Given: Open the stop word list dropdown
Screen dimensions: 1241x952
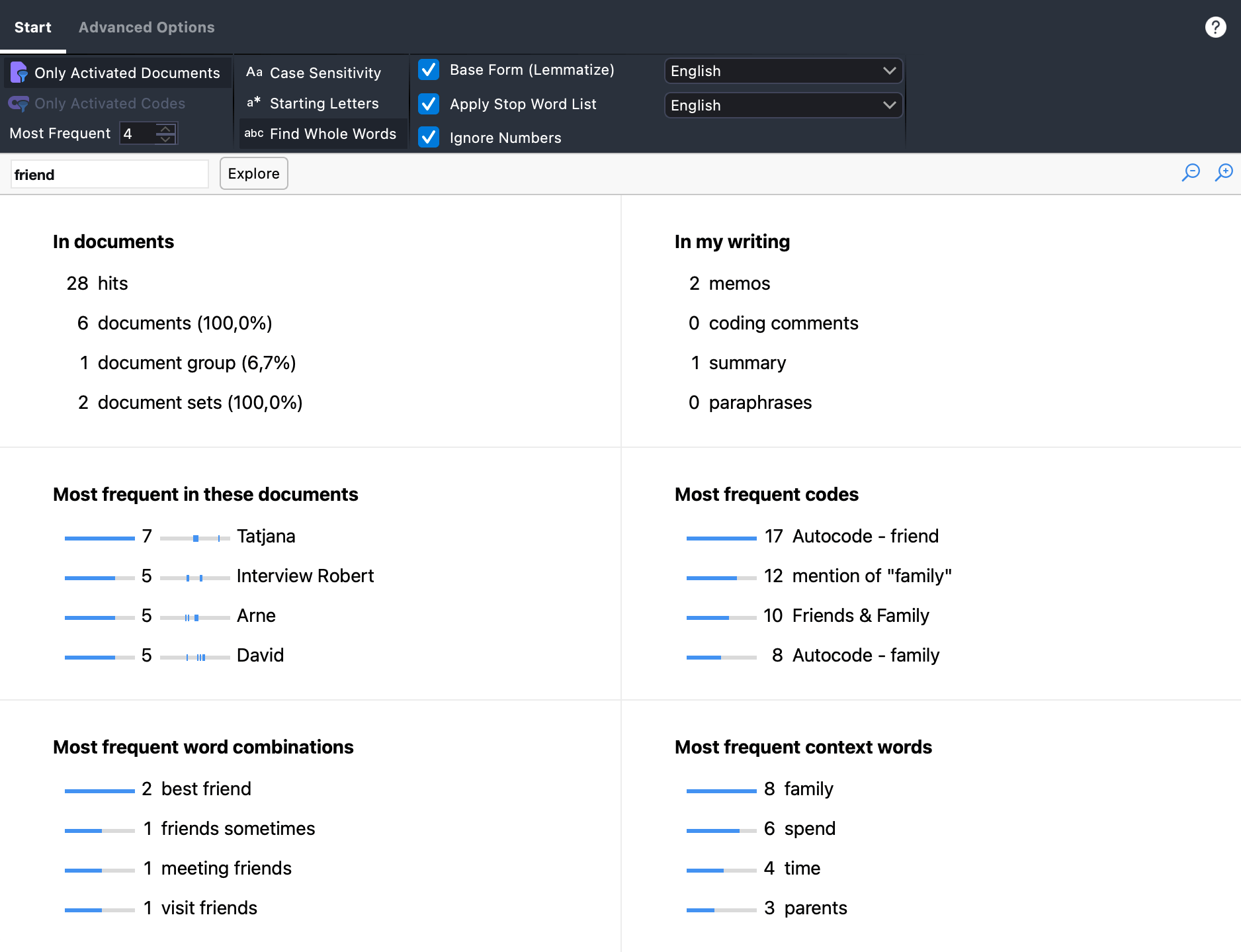Looking at the screenshot, I should click(783, 105).
